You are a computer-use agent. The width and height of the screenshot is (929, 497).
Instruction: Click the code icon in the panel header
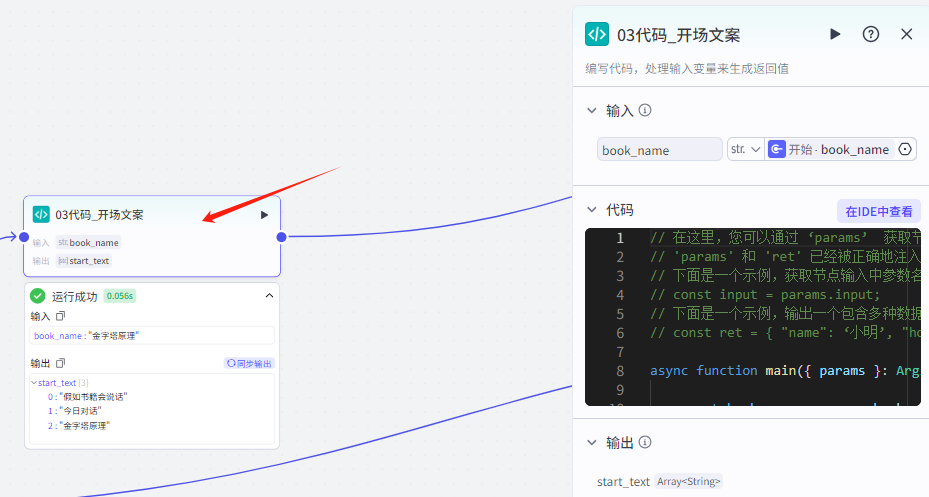click(x=597, y=34)
